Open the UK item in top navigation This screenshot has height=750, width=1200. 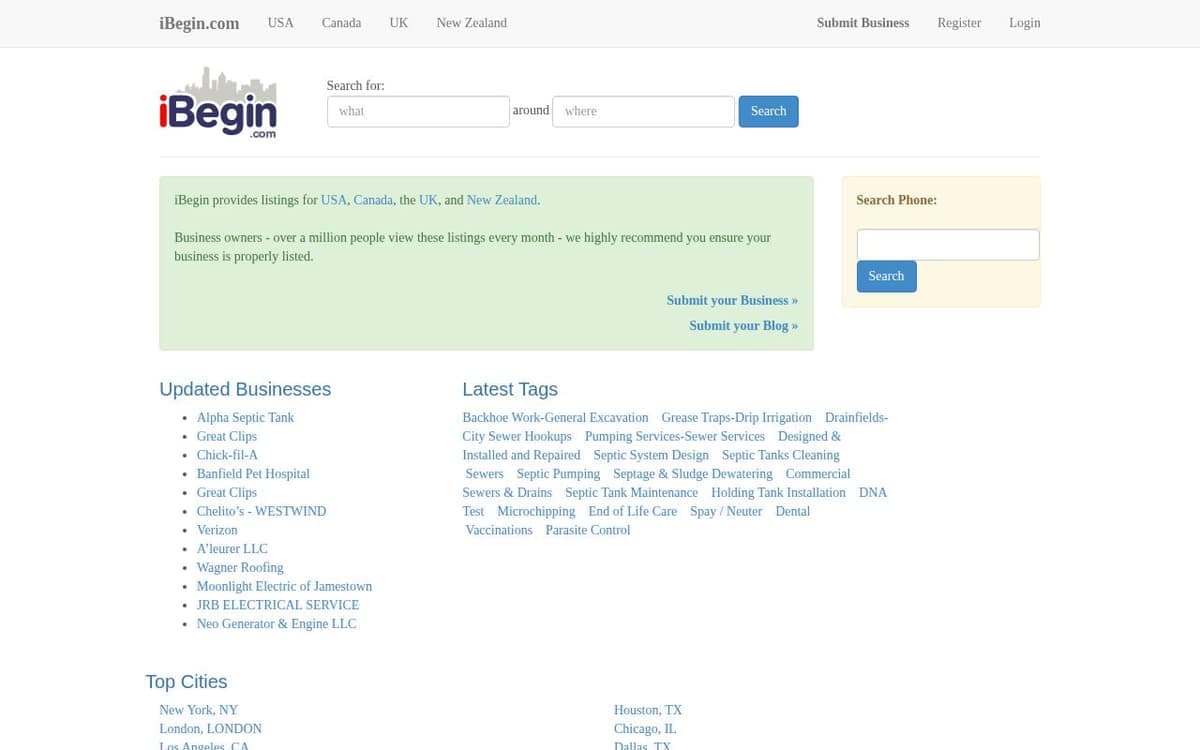tap(399, 23)
